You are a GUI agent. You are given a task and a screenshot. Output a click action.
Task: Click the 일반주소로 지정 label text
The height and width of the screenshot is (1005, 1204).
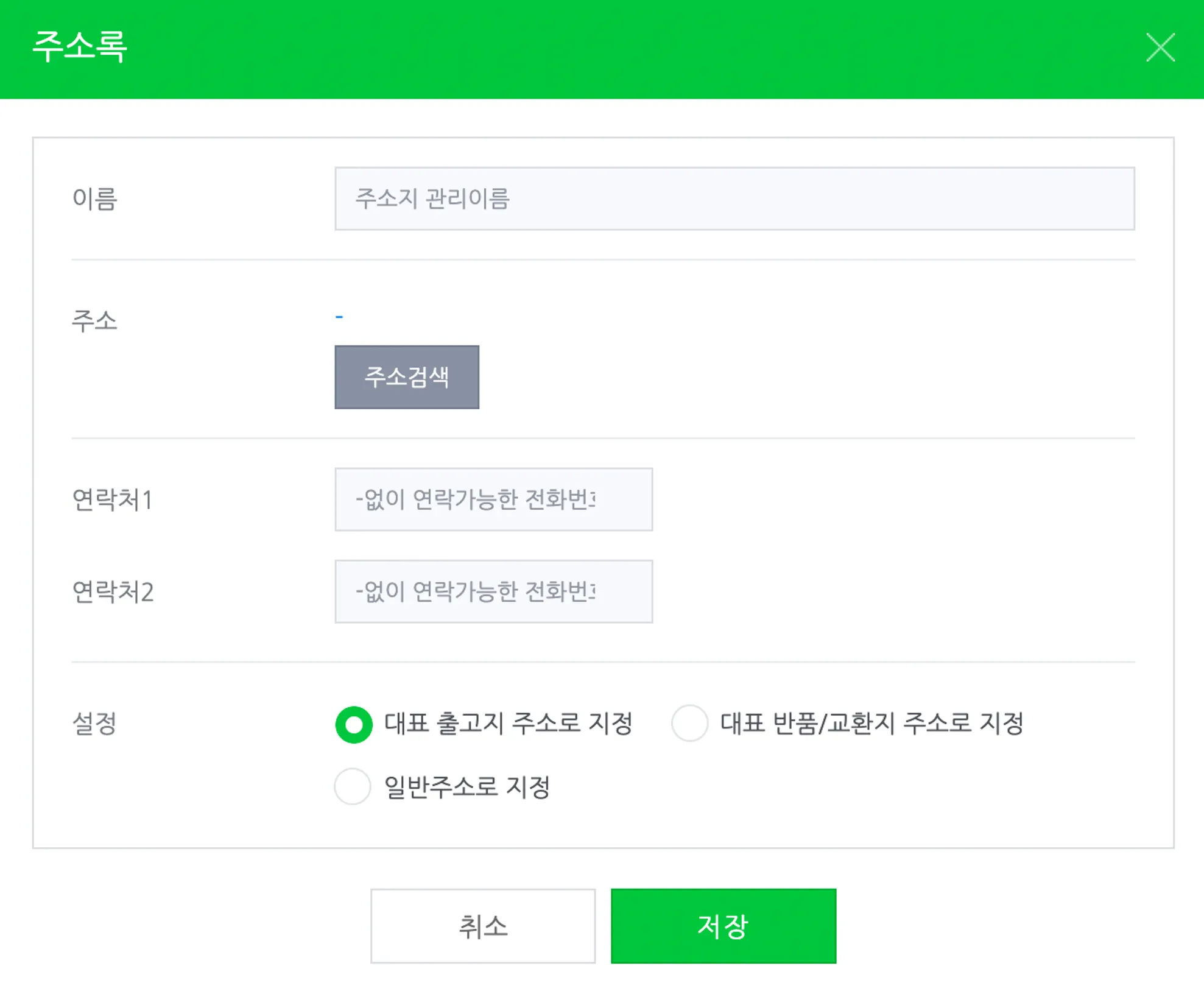(x=467, y=787)
